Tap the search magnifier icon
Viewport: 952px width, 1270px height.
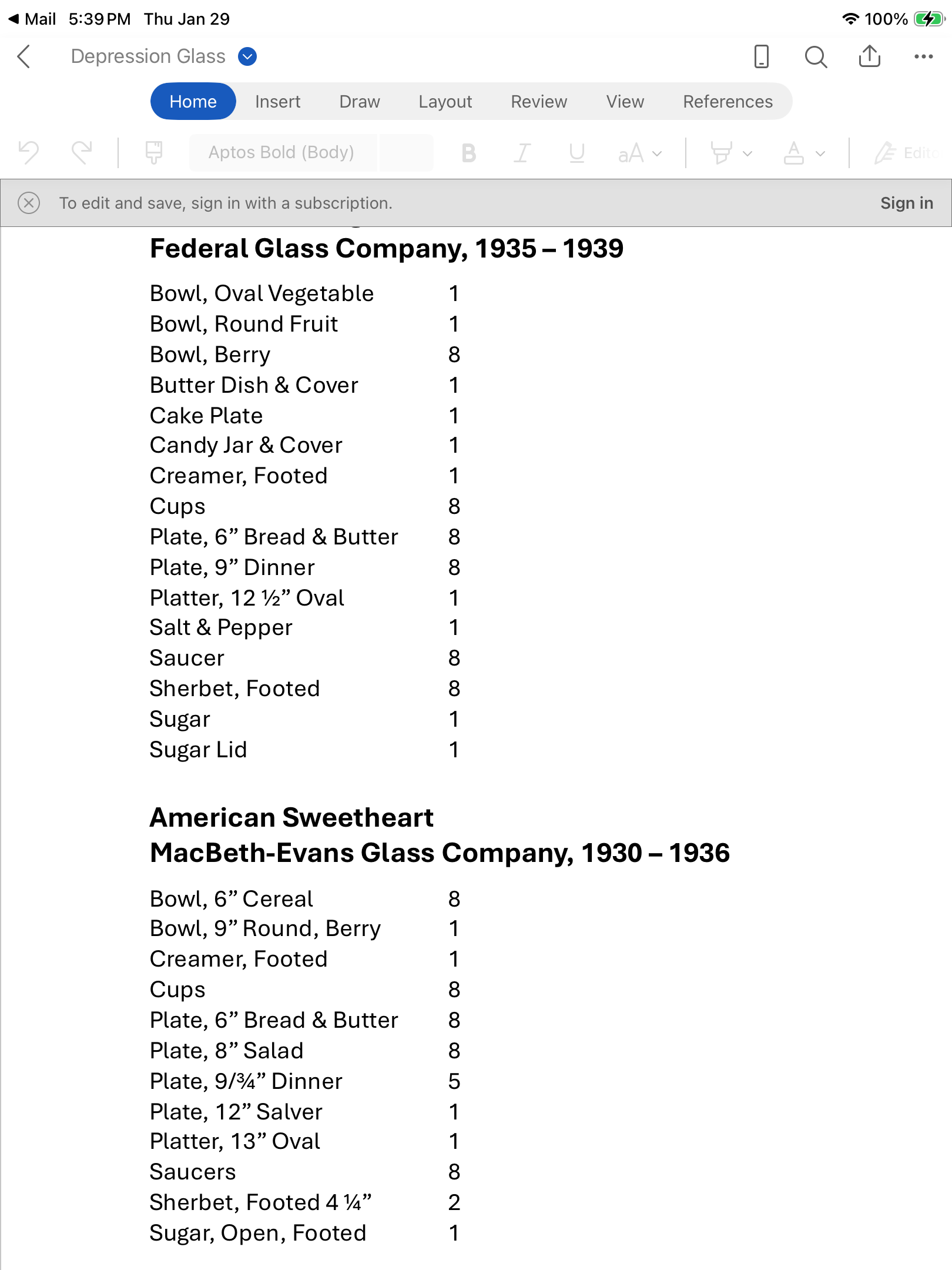pyautogui.click(x=816, y=56)
